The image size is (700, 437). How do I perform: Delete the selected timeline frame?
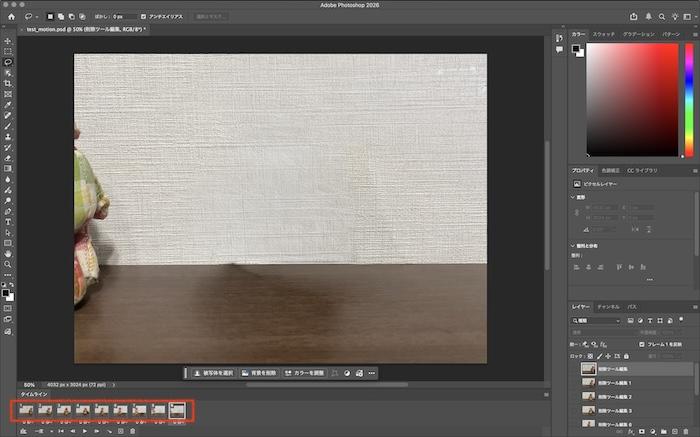coord(134,431)
